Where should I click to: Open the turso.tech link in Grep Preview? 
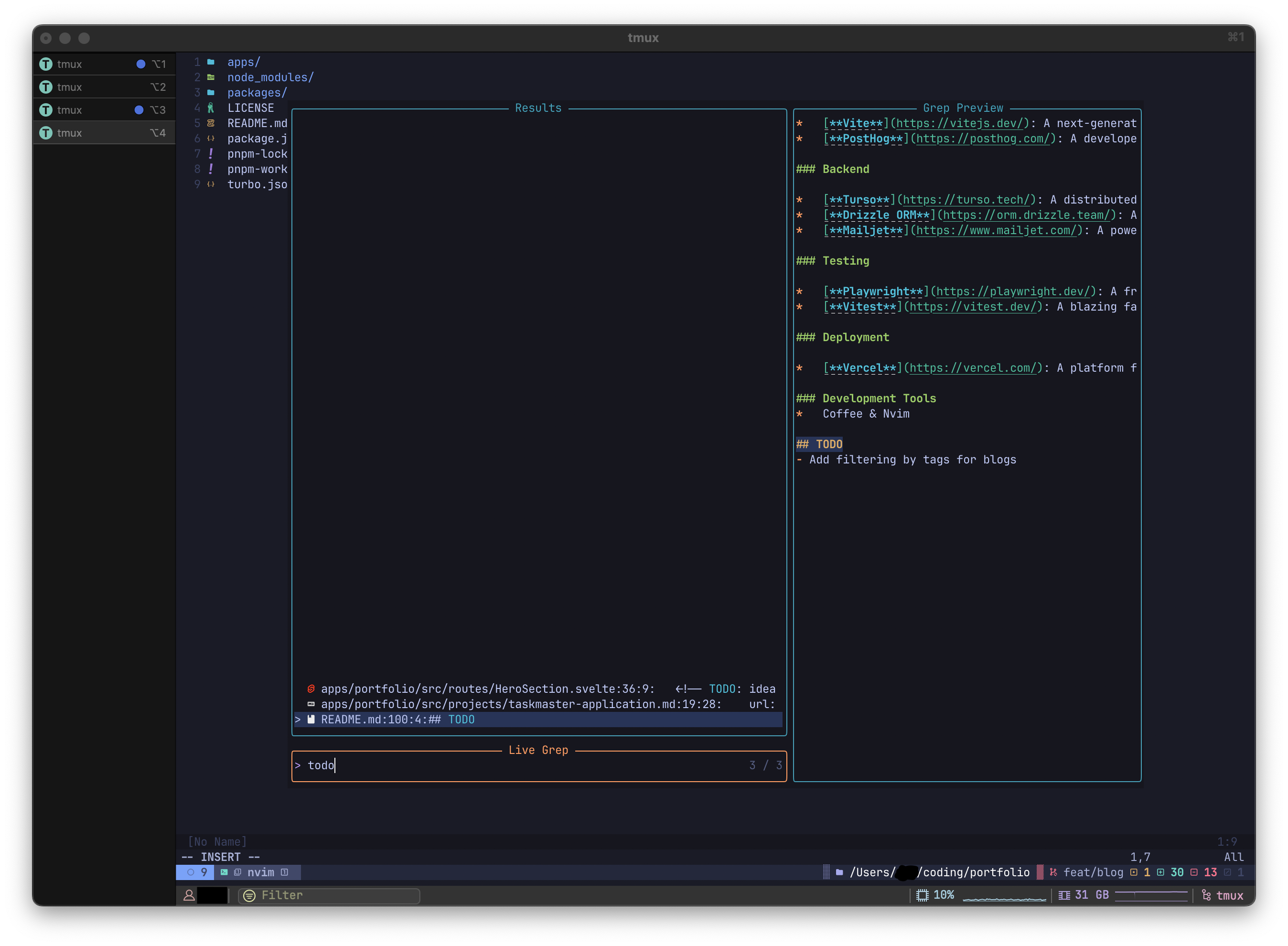966,200
